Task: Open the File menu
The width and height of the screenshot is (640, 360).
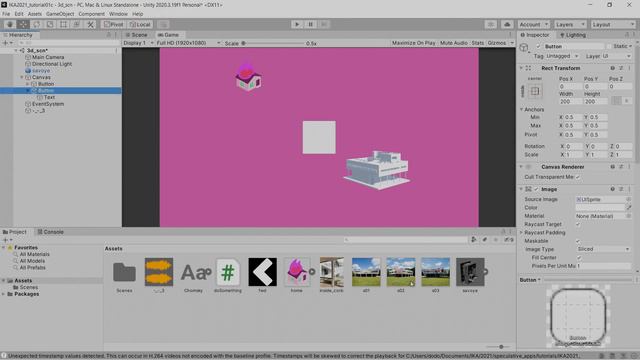Action: point(6,14)
